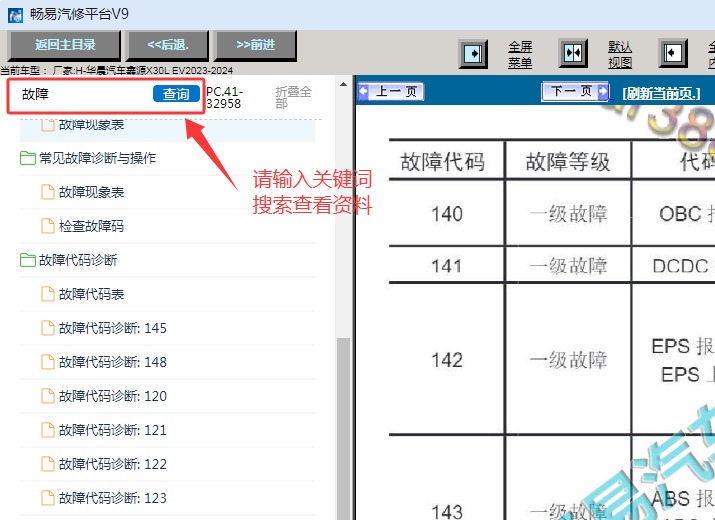Click the 返回主目录 button
The image size is (715, 520).
(x=65, y=45)
